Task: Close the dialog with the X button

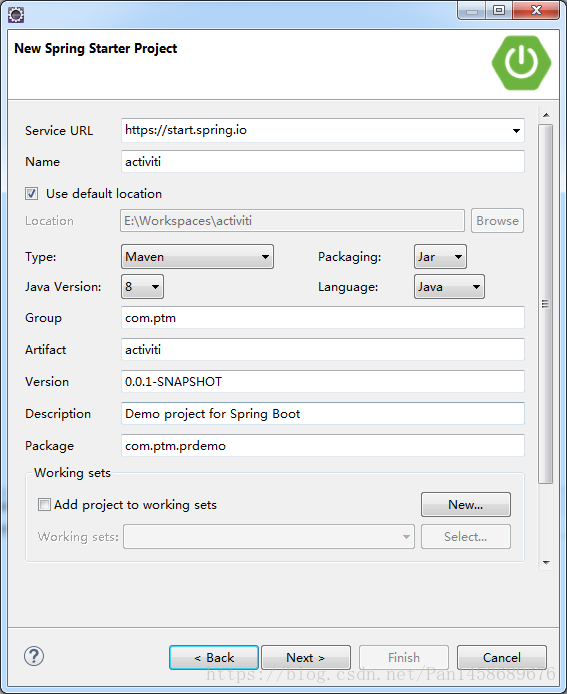Action: [536, 10]
